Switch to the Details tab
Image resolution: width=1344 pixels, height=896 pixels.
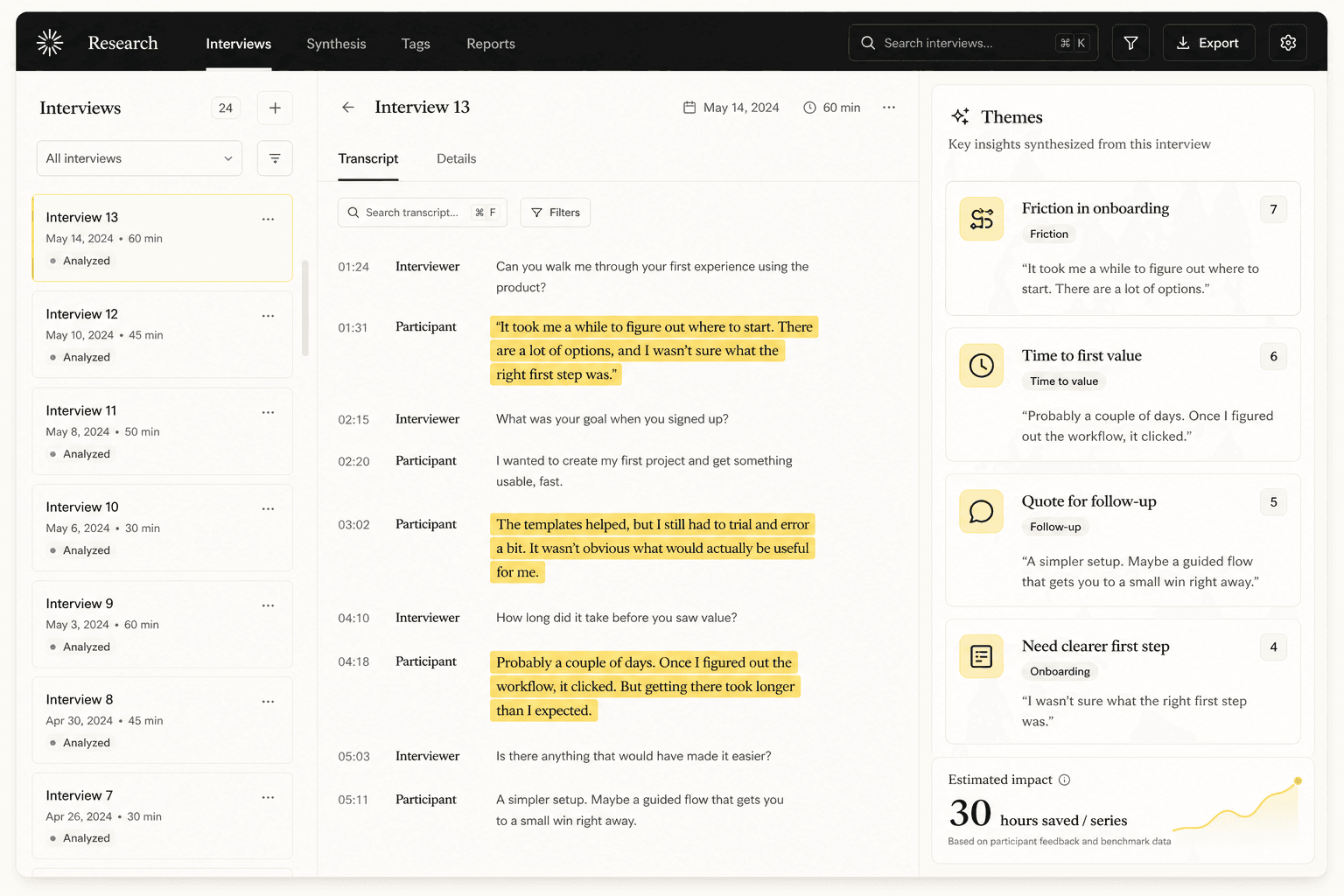(x=457, y=158)
